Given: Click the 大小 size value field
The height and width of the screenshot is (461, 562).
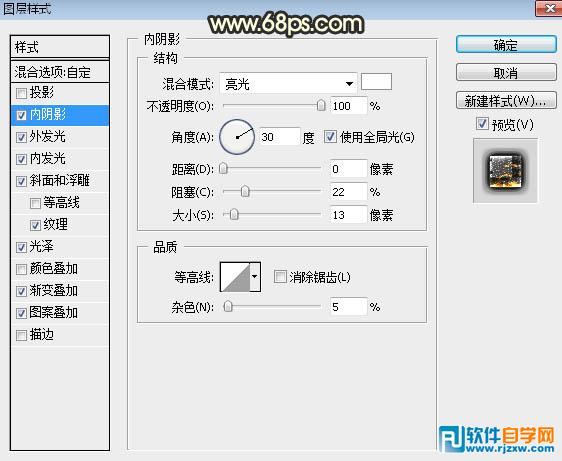Looking at the screenshot, I should [349, 215].
